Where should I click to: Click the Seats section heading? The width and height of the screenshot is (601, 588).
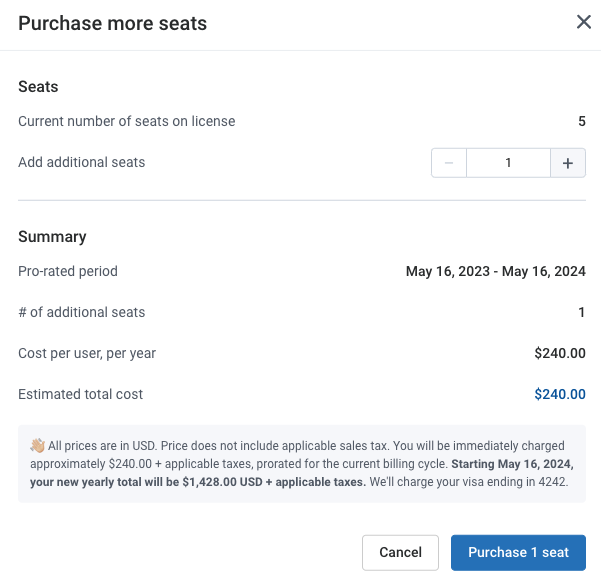(x=38, y=87)
